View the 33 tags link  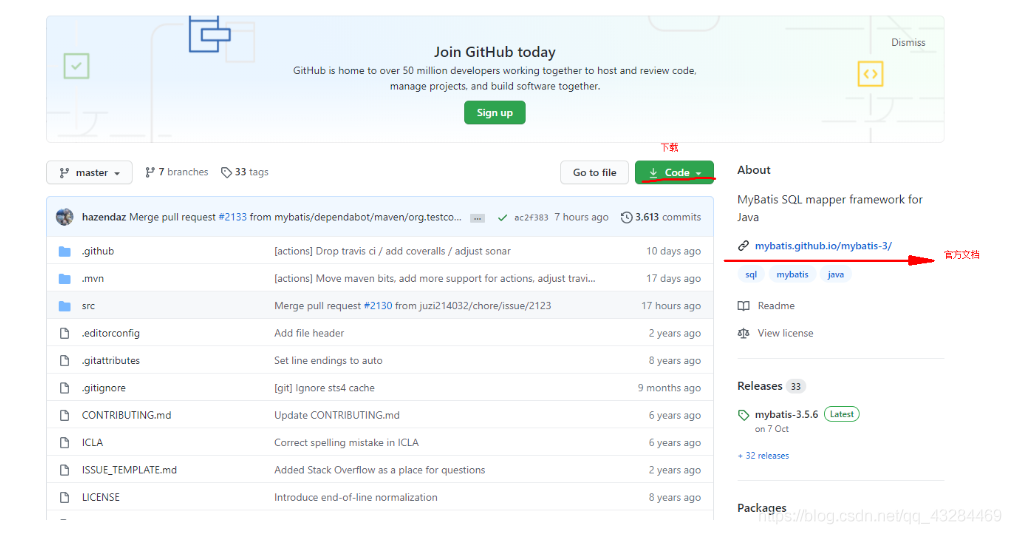(x=245, y=172)
